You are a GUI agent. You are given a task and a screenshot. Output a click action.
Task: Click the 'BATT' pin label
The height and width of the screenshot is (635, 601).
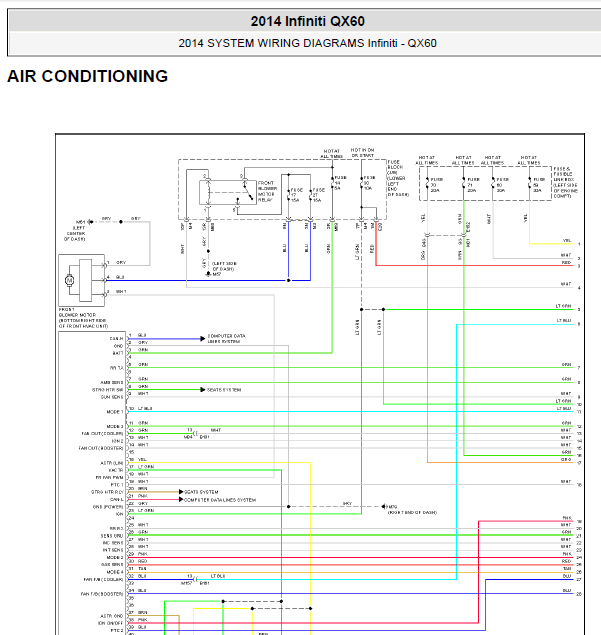pyautogui.click(x=118, y=353)
